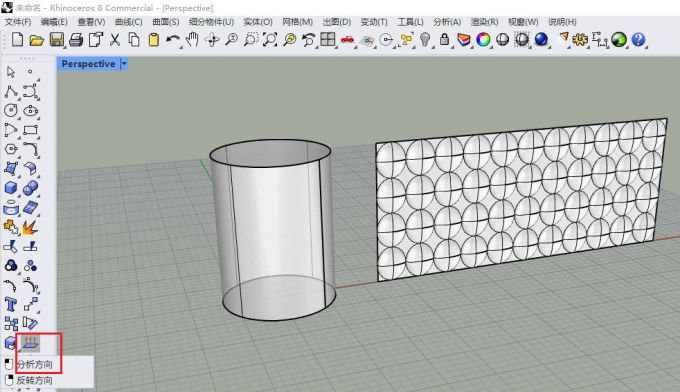This screenshot has height=392, width=680.
Task: Open the 网格(M) menu
Action: (x=298, y=22)
